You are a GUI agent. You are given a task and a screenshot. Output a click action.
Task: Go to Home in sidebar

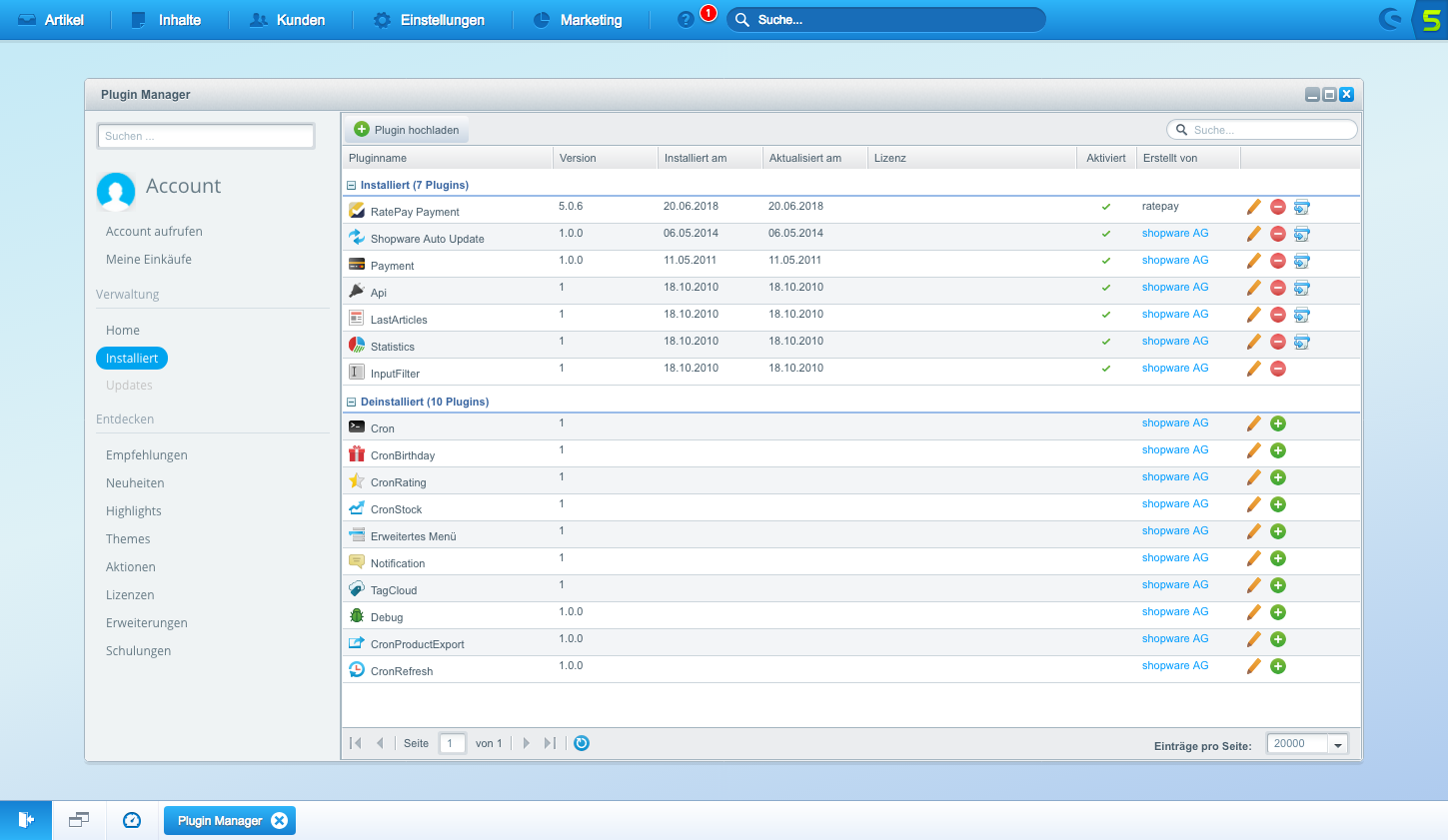click(123, 331)
